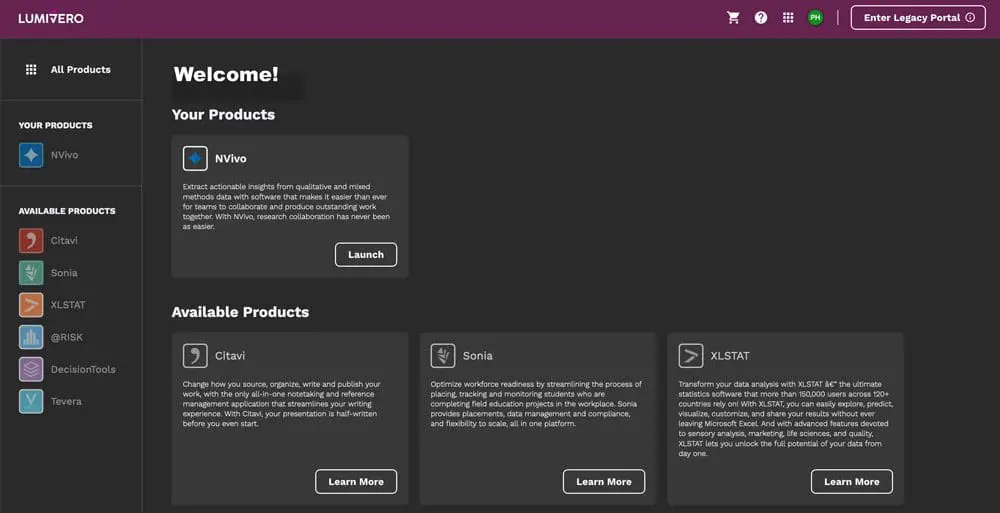
Task: Launch the NVivo product
Action: (365, 255)
